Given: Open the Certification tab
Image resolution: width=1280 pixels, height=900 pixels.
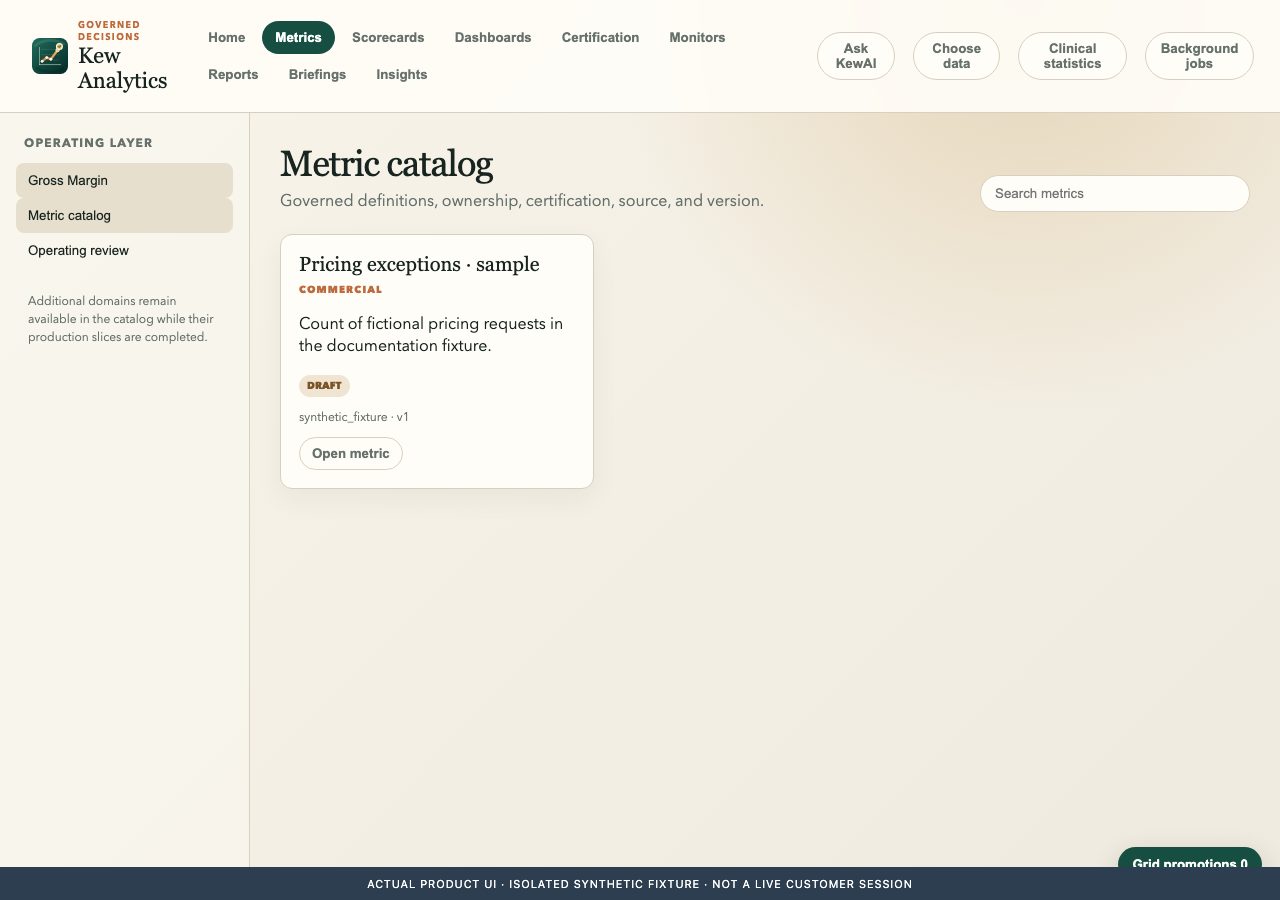Looking at the screenshot, I should [x=600, y=37].
